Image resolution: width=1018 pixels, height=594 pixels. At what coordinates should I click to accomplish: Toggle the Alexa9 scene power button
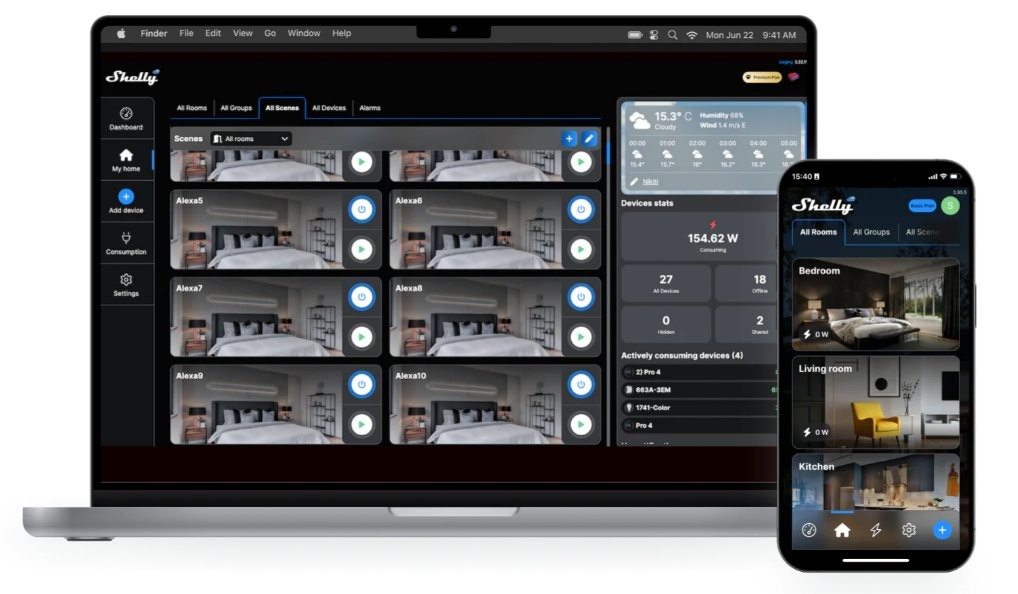(x=362, y=384)
